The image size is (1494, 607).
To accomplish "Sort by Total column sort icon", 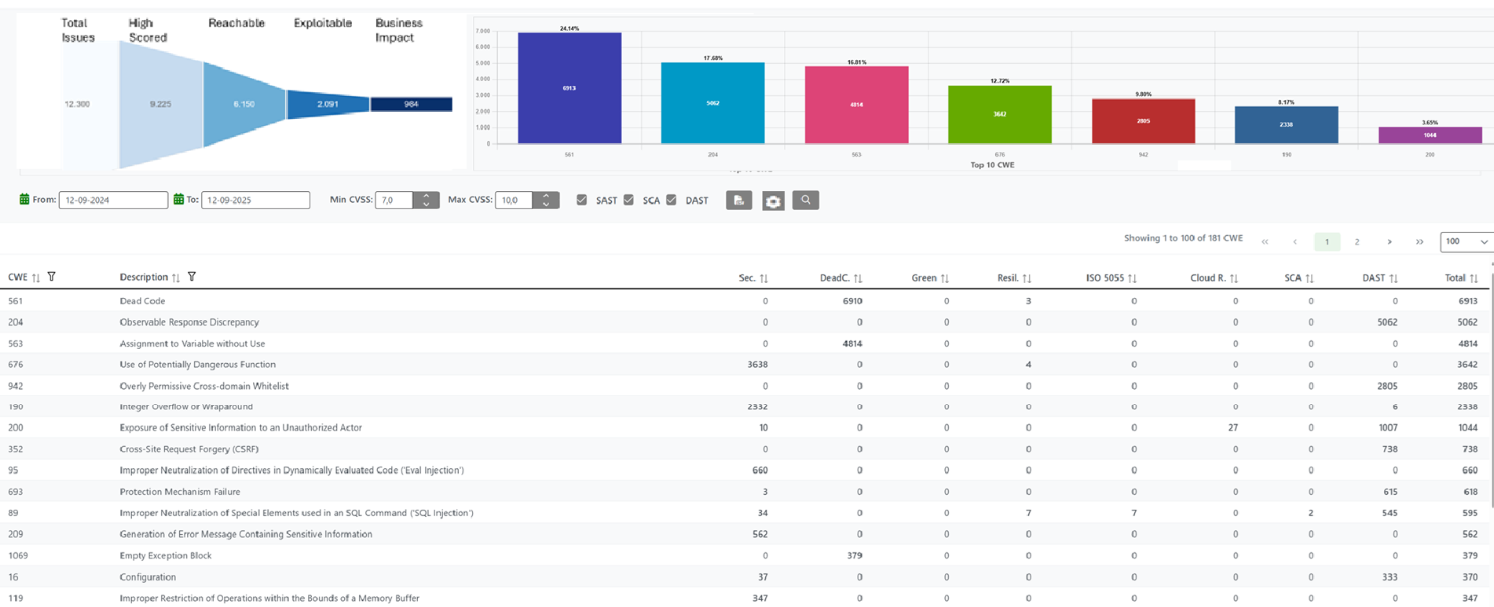I will [1474, 278].
